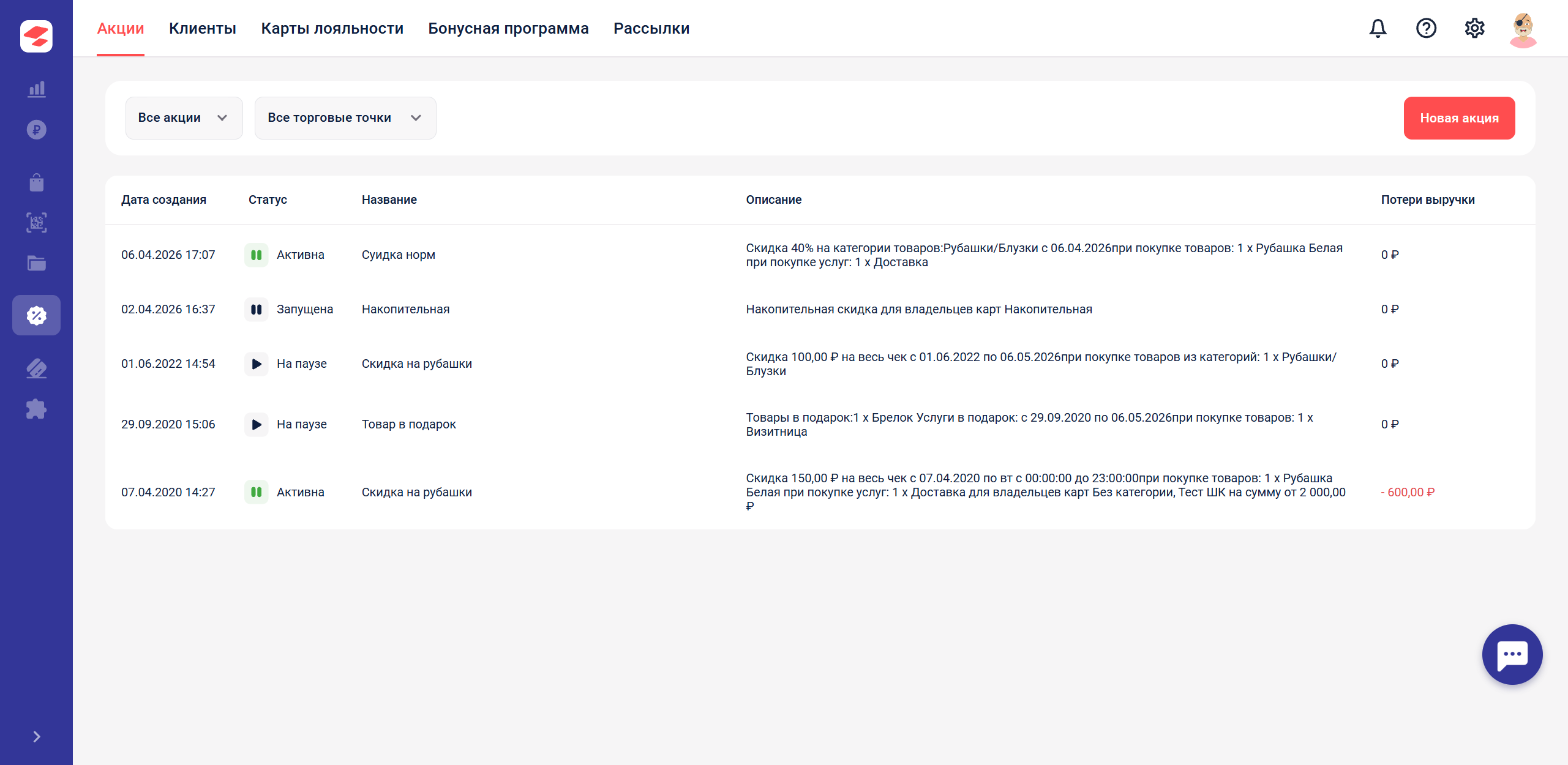Screen dimensions: 1568x765
Task: Click description starting Скидка 100,00 ₽
Action: (x=1041, y=364)
